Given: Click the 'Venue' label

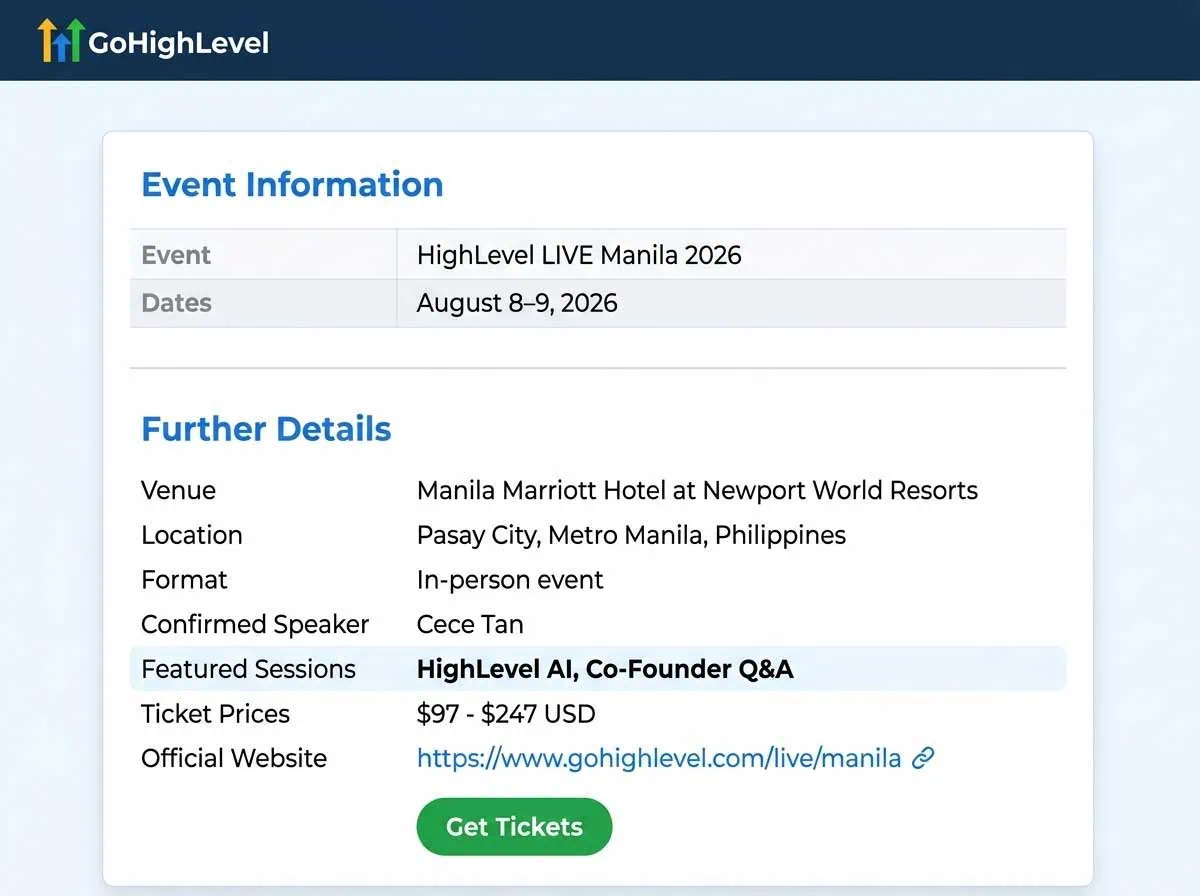Looking at the screenshot, I should click(x=178, y=491).
